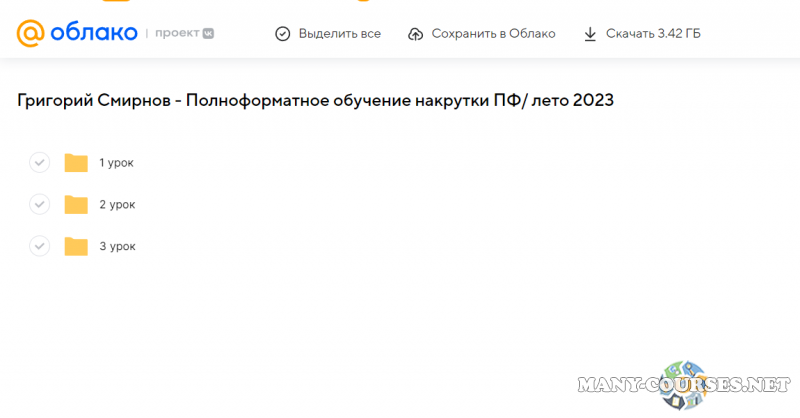Click the "3 урок" folder name
This screenshot has width=800, height=418.
[x=117, y=246]
